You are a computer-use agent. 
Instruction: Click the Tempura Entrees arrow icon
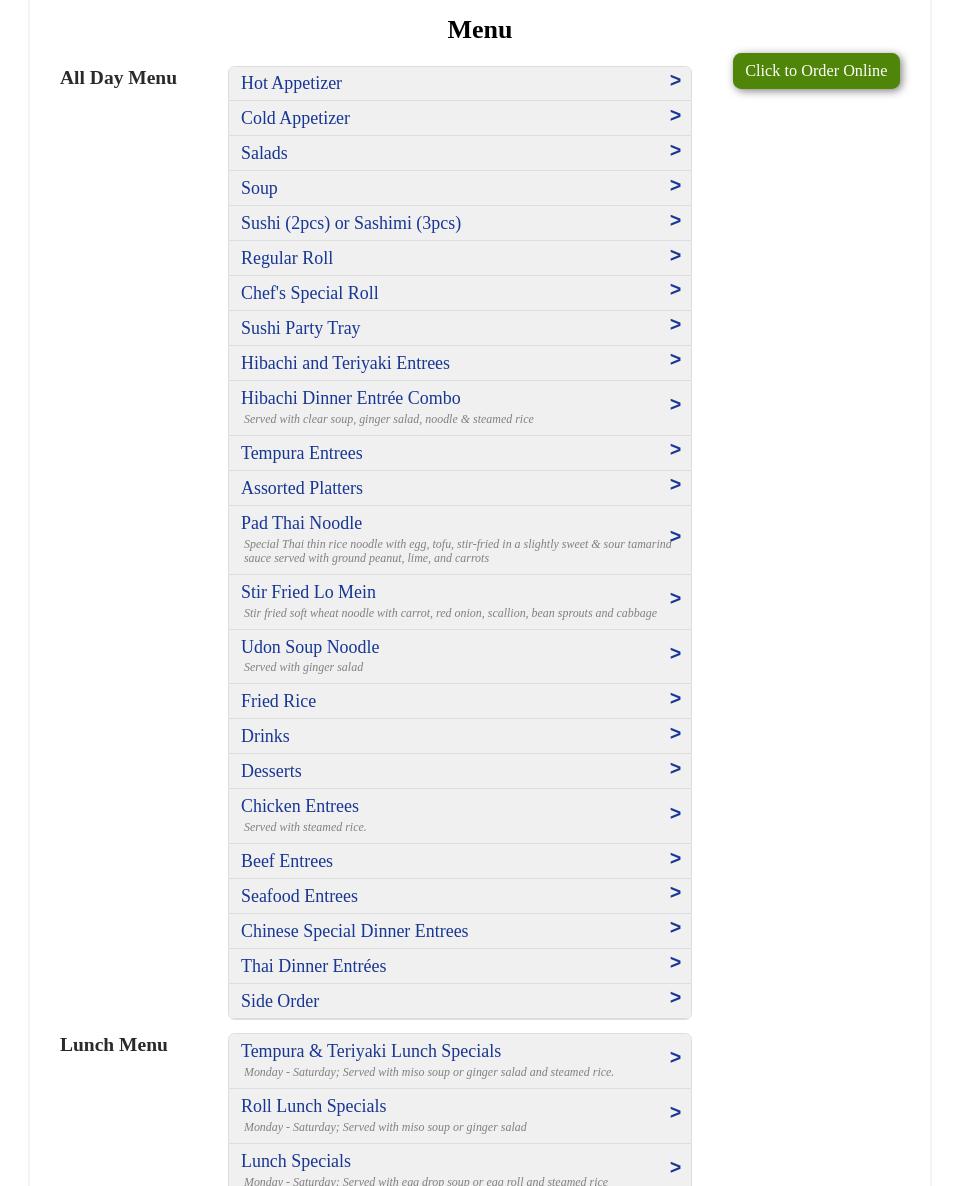click(675, 450)
